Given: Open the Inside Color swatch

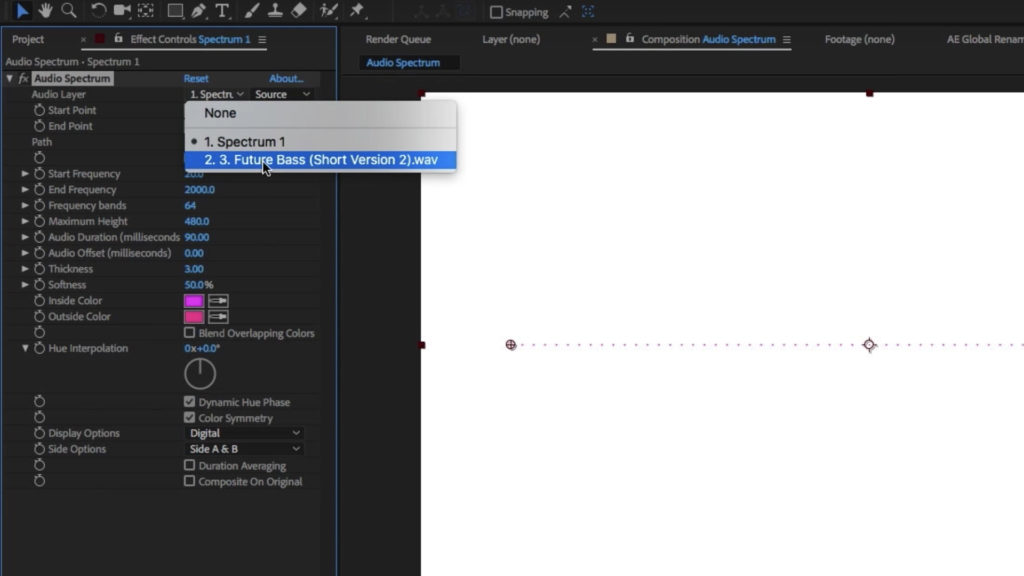Looking at the screenshot, I should point(194,300).
